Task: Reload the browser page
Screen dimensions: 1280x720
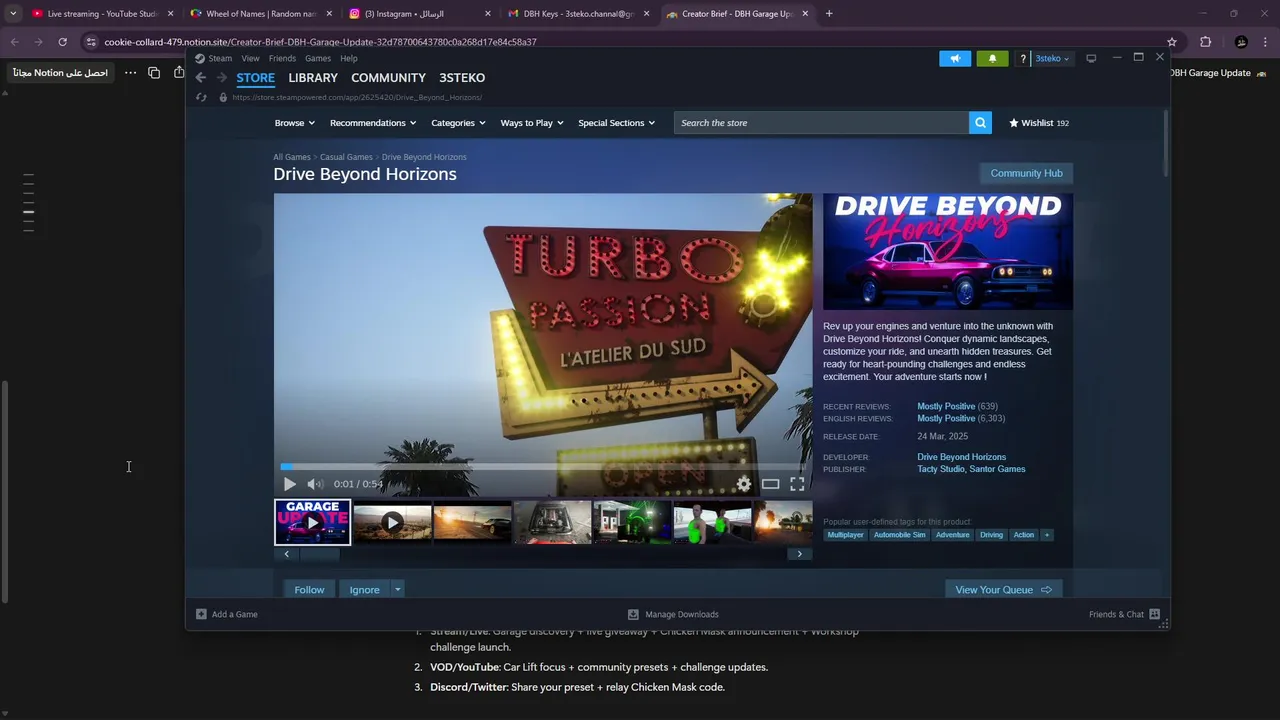Action: (62, 42)
